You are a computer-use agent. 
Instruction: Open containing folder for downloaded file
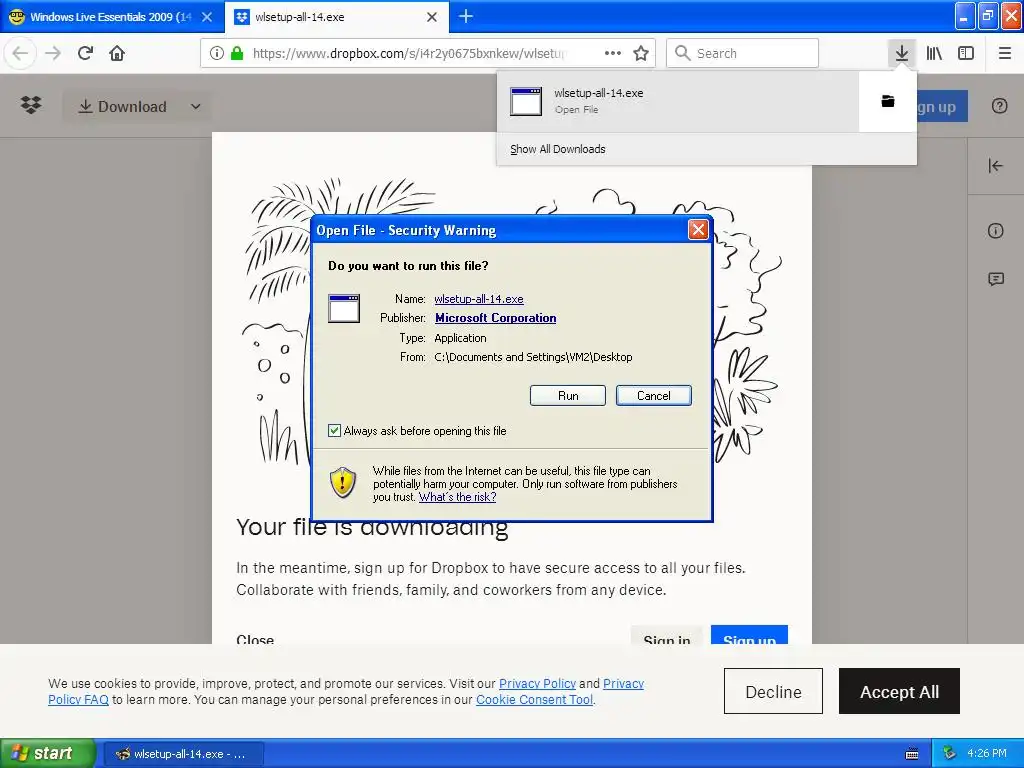click(x=888, y=101)
